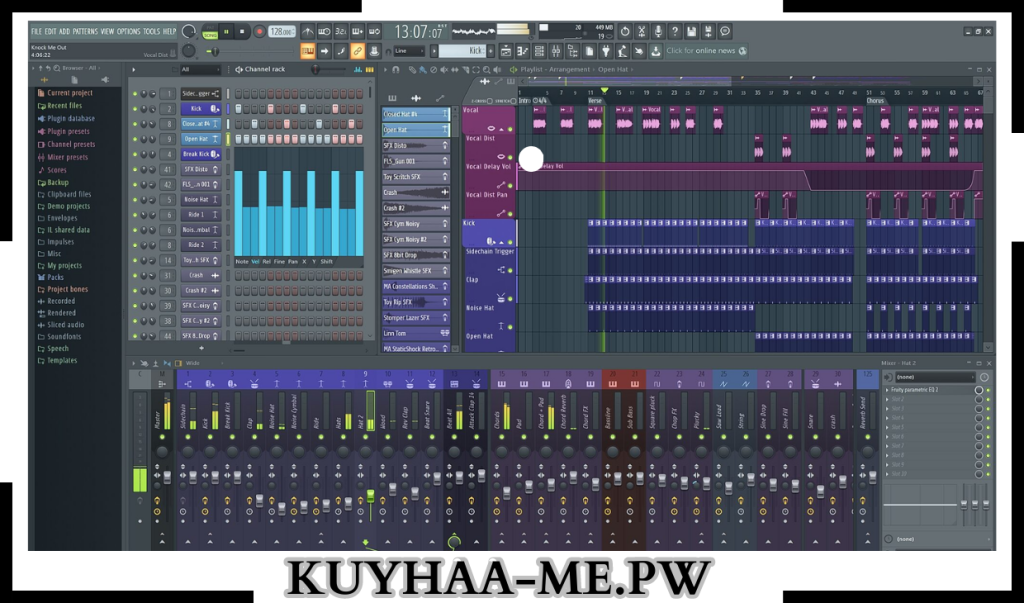Viewport: 1024px width, 603px height.
Task: Open the plugin picker plug icon
Action: 605,51
